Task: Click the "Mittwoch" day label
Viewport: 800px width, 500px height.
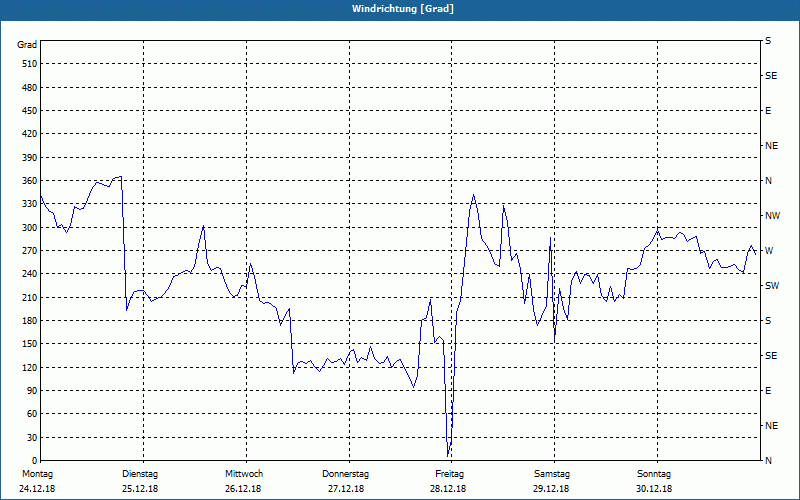Action: click(244, 474)
